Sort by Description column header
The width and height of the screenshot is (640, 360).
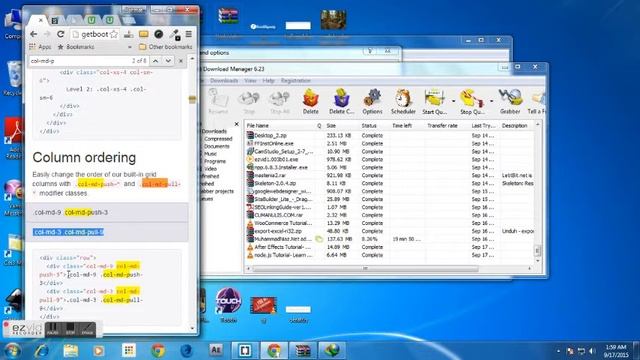(x=516, y=126)
